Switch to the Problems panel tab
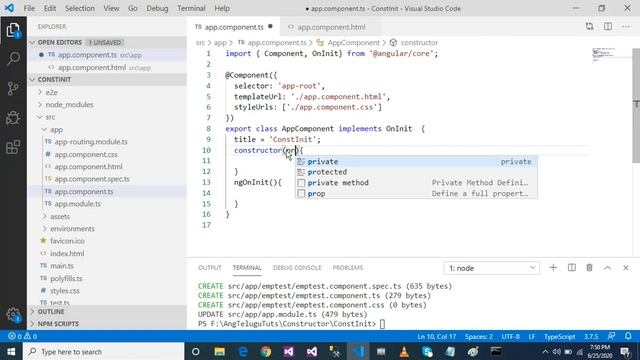This screenshot has width=640, height=360. [348, 268]
